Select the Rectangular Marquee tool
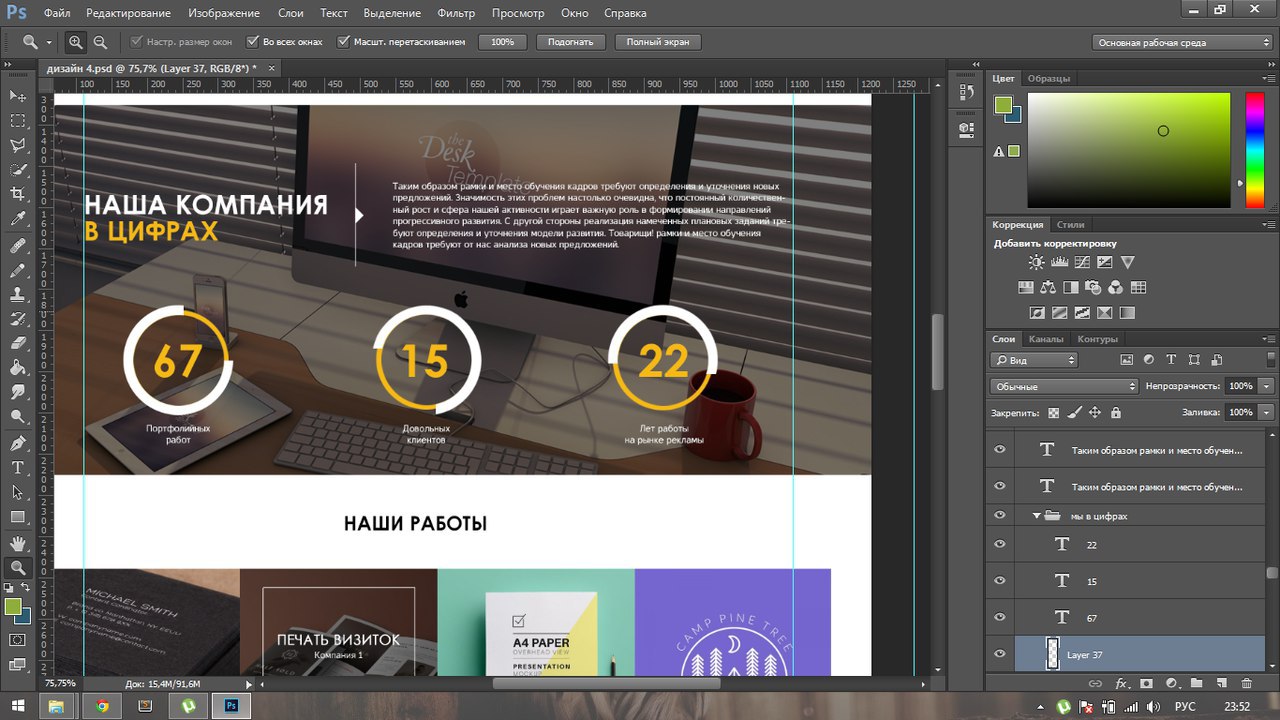1280x720 pixels. click(17, 120)
